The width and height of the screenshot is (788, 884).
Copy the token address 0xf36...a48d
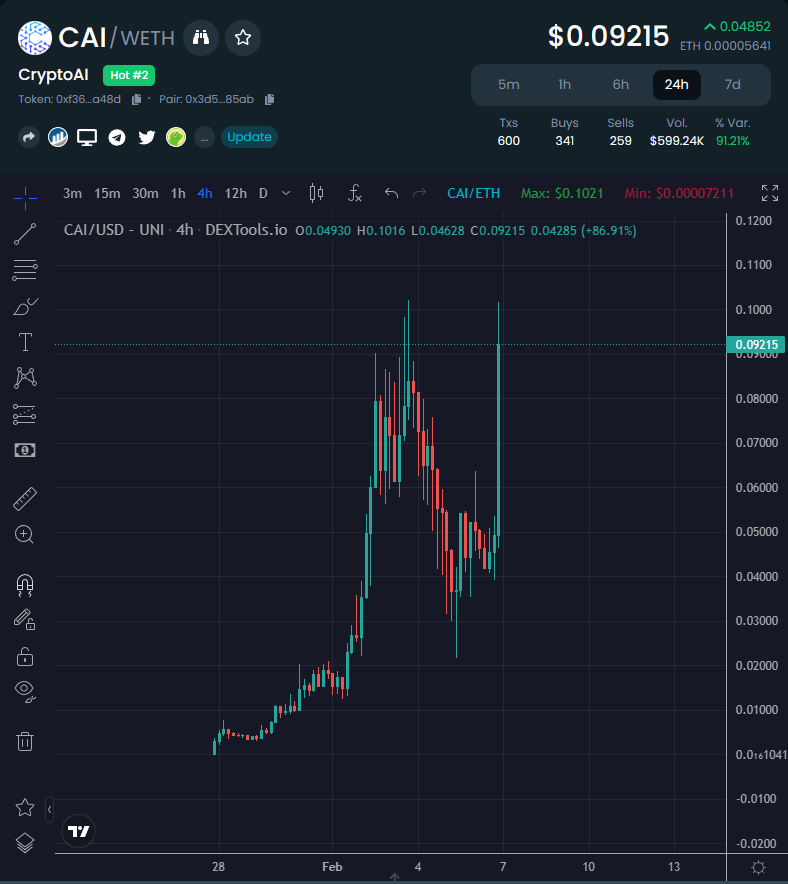coord(136,100)
